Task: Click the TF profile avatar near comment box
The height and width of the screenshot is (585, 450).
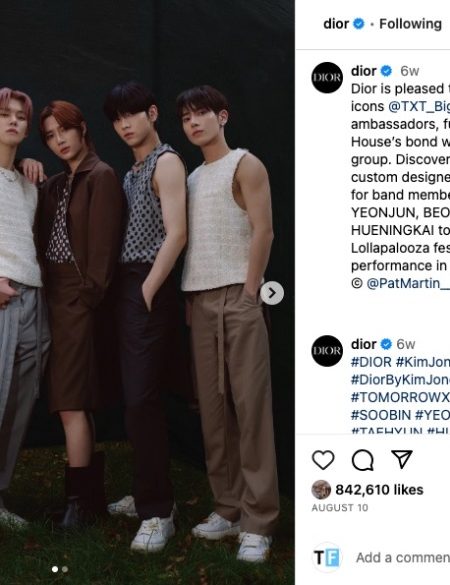Action: pos(327,558)
